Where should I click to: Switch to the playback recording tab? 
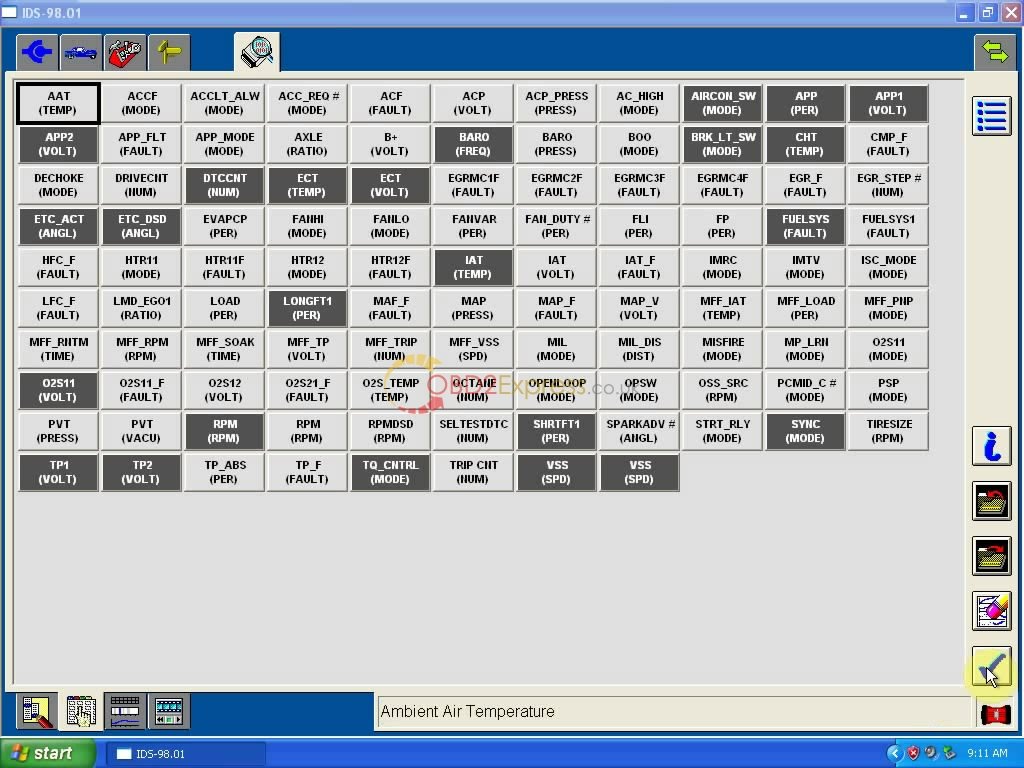[x=169, y=711]
